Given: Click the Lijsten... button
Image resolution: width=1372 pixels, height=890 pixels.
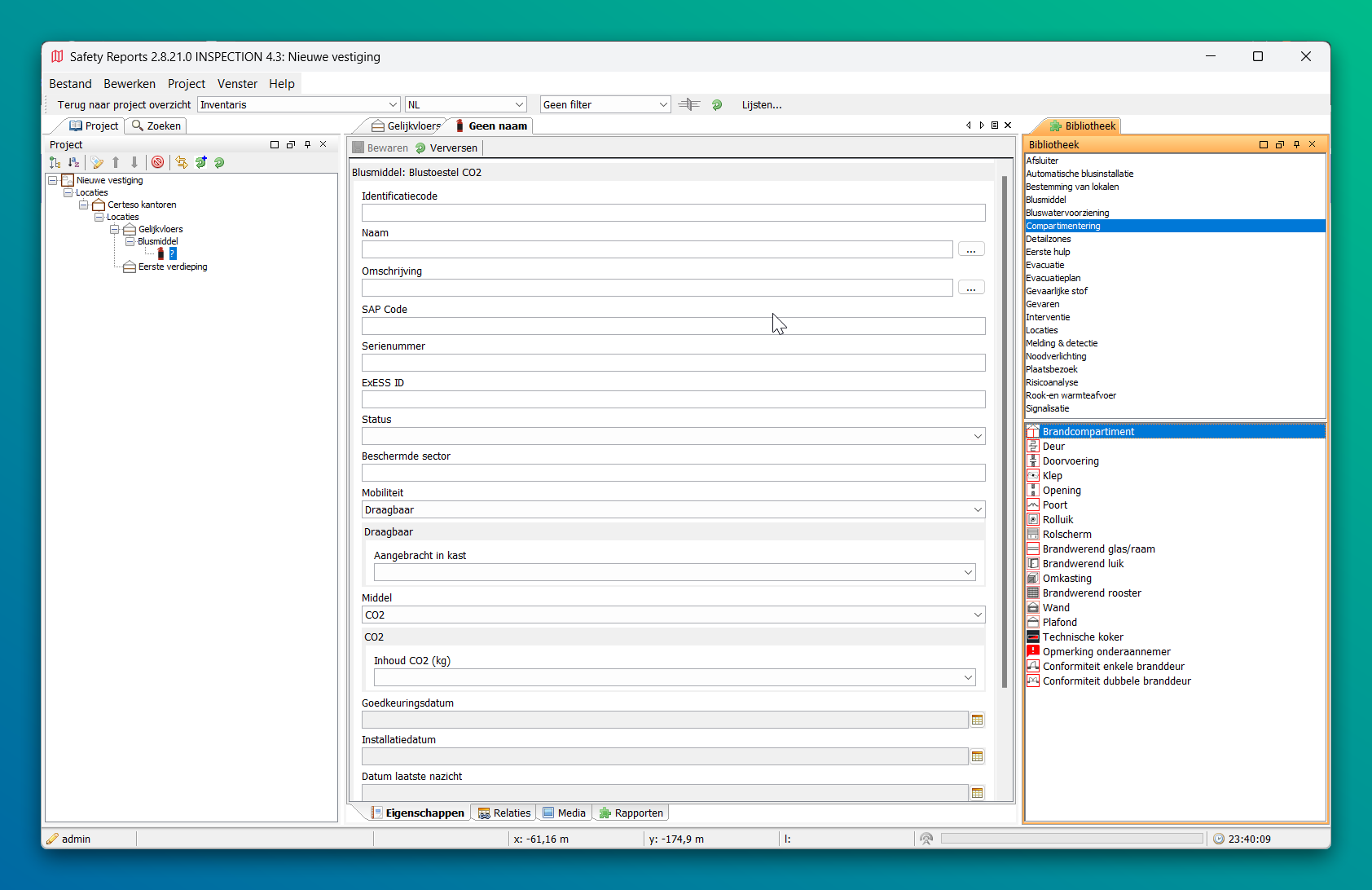Looking at the screenshot, I should click(x=761, y=104).
